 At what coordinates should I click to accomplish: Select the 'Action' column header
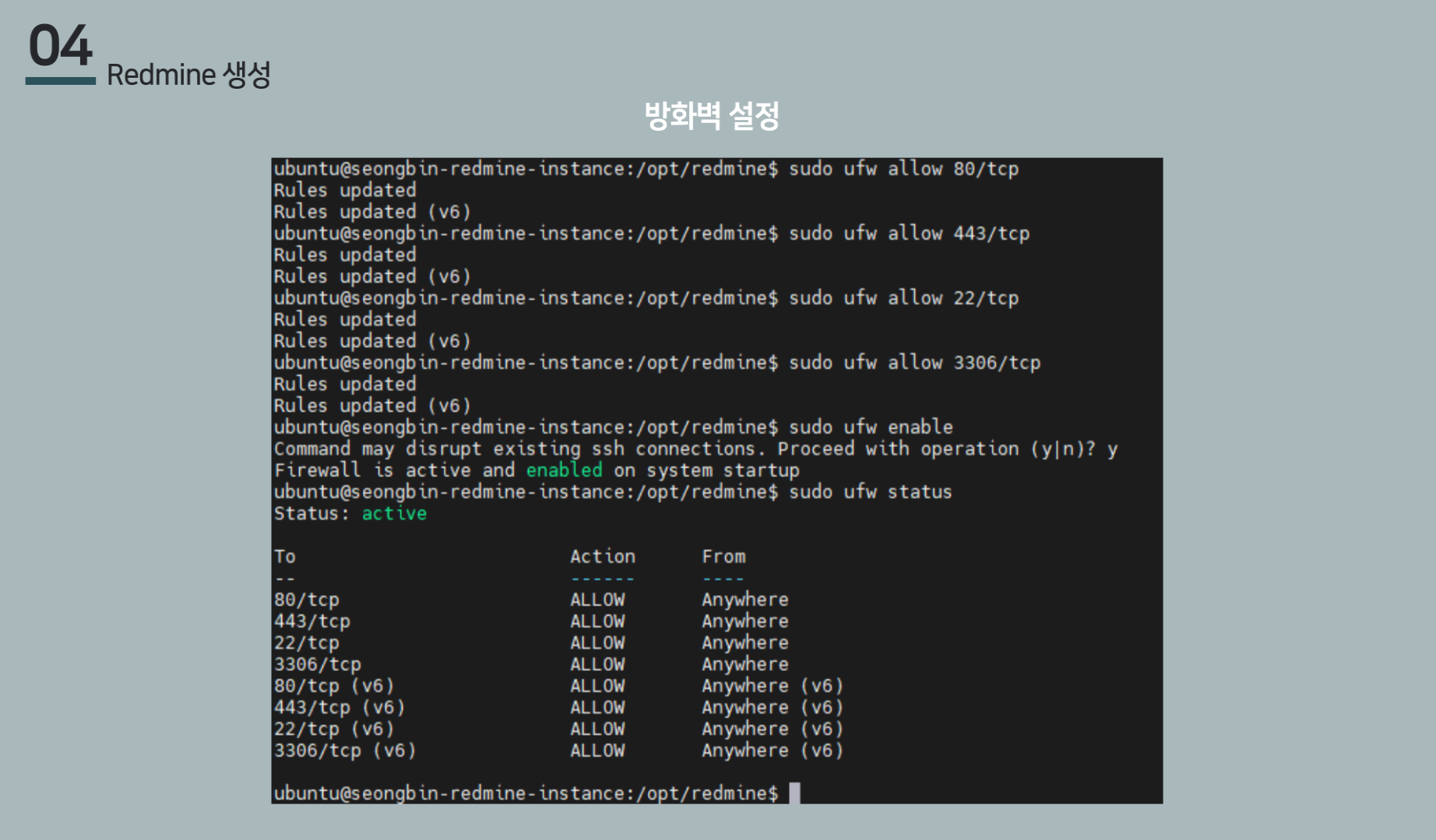click(x=602, y=557)
